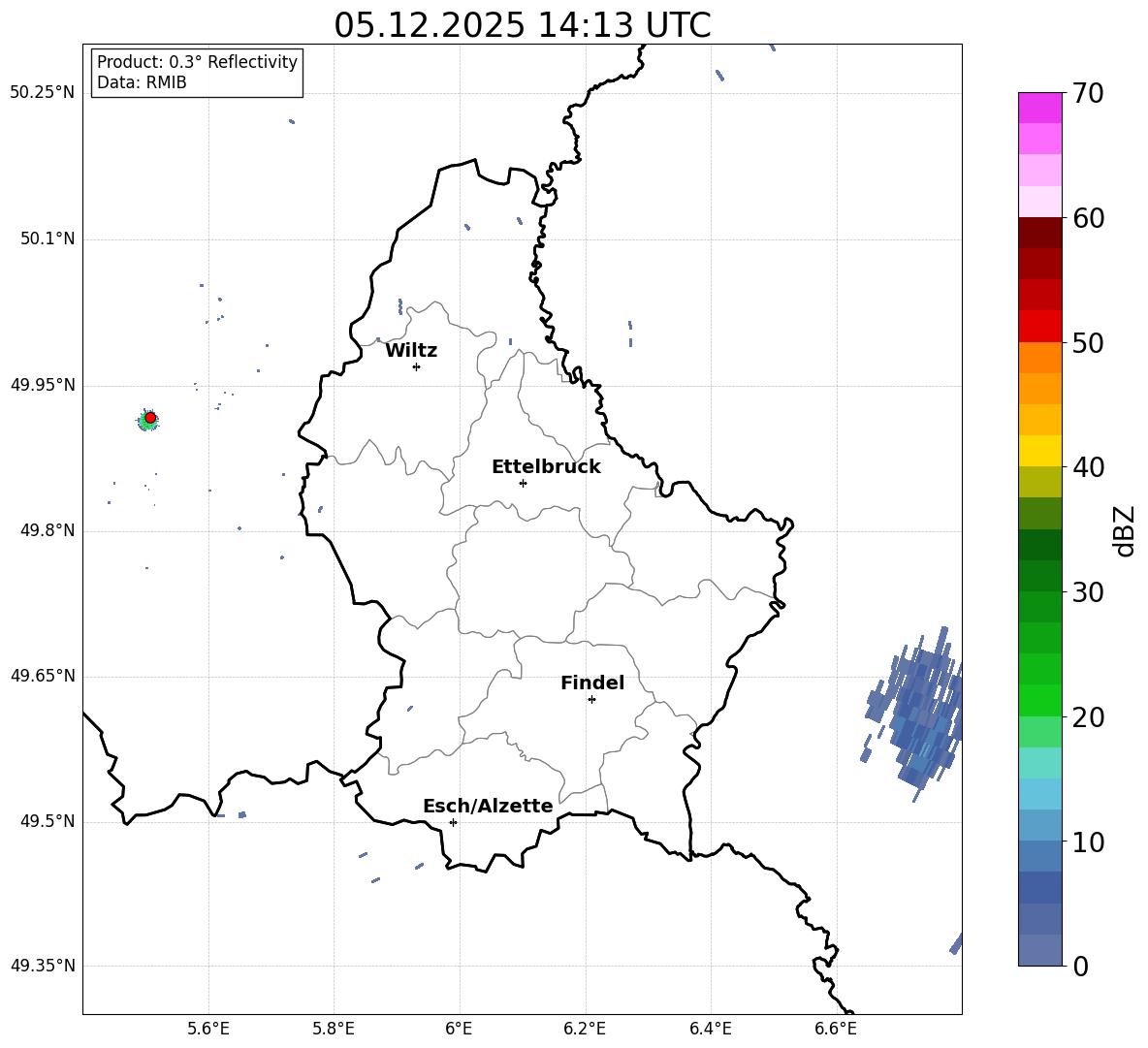Click the red radar site marker dot
The width and height of the screenshot is (1148, 1048).
[150, 418]
